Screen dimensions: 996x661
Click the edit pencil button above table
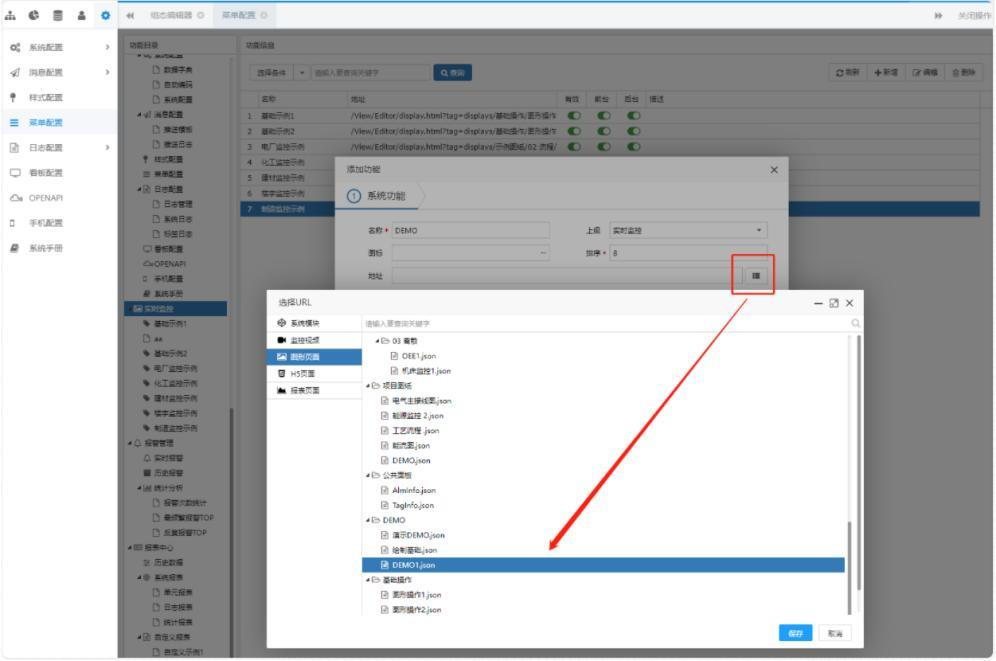pos(925,72)
